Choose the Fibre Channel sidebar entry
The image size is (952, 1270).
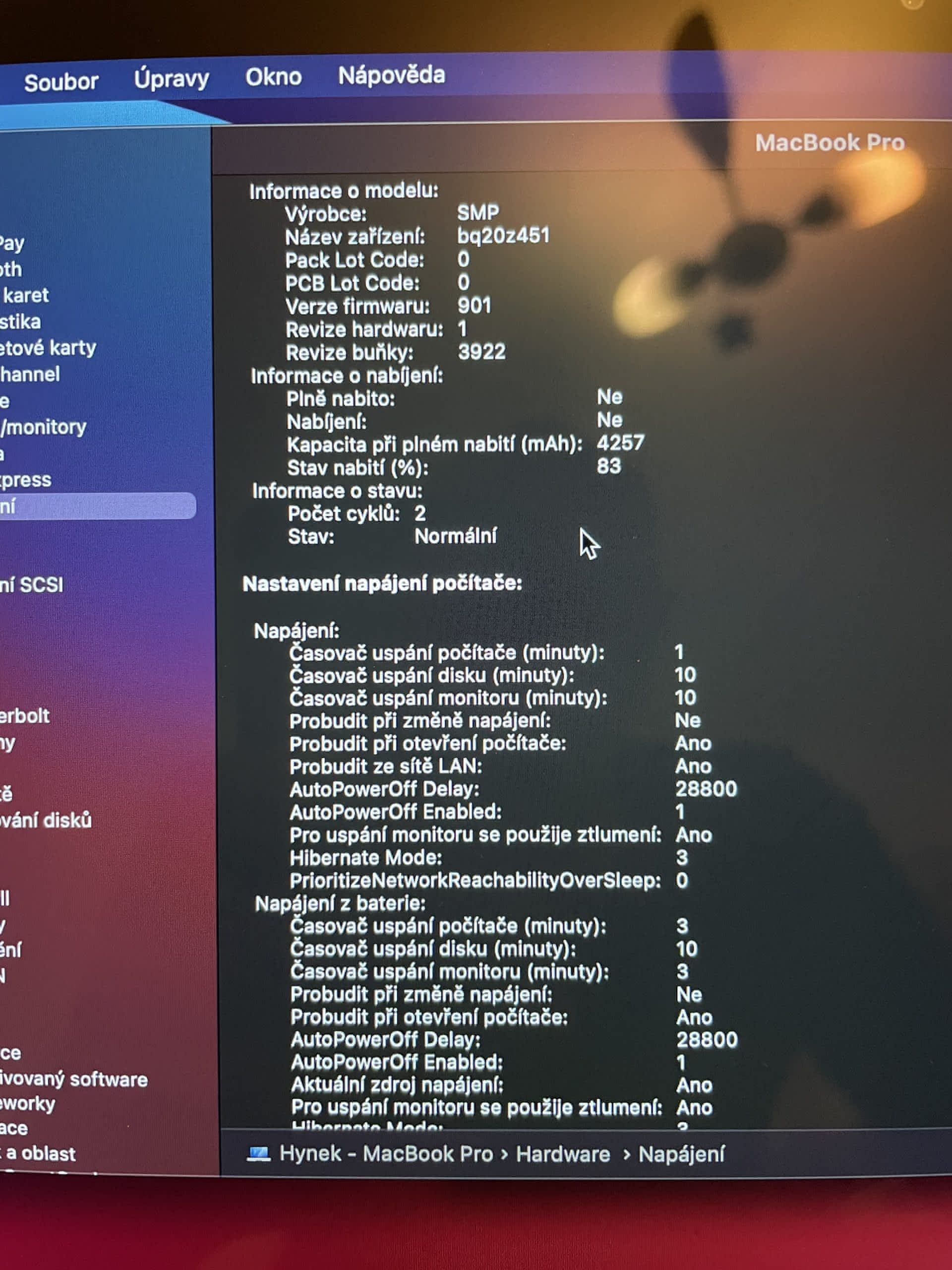30,375
